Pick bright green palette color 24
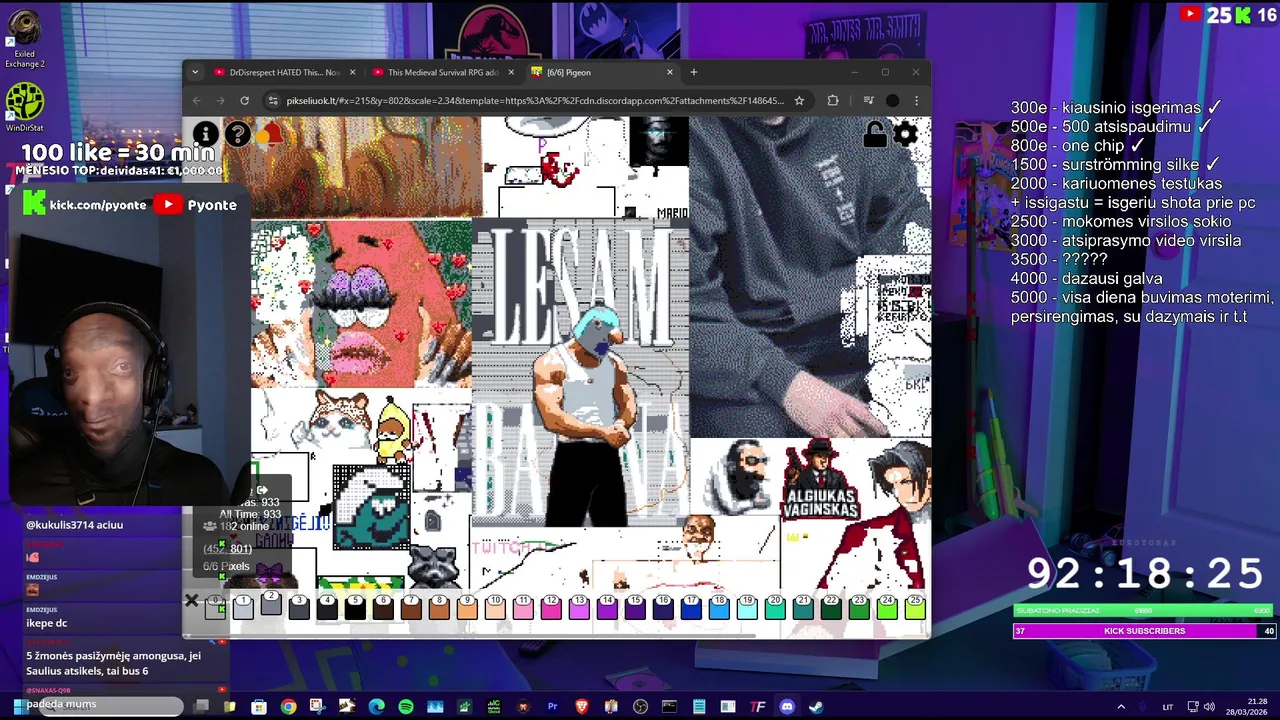Screen dimensions: 1280x720 pyautogui.click(x=887, y=607)
